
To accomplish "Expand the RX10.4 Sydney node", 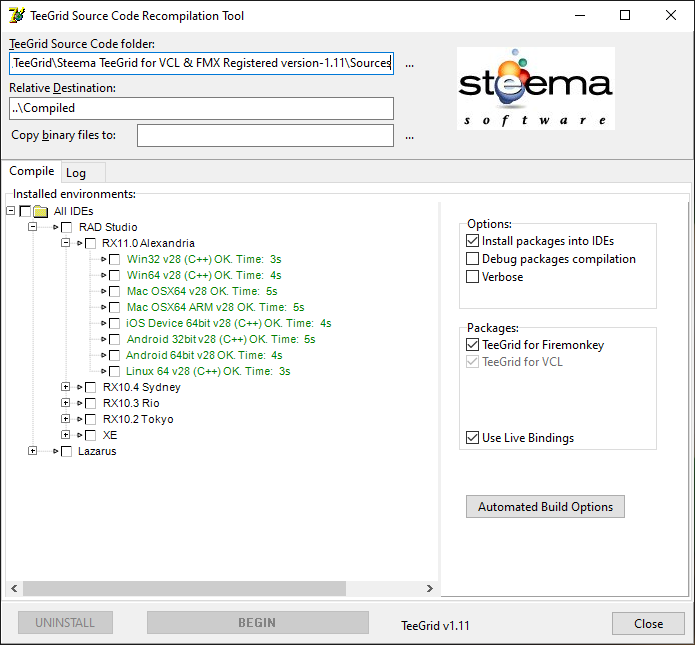I will coord(66,387).
